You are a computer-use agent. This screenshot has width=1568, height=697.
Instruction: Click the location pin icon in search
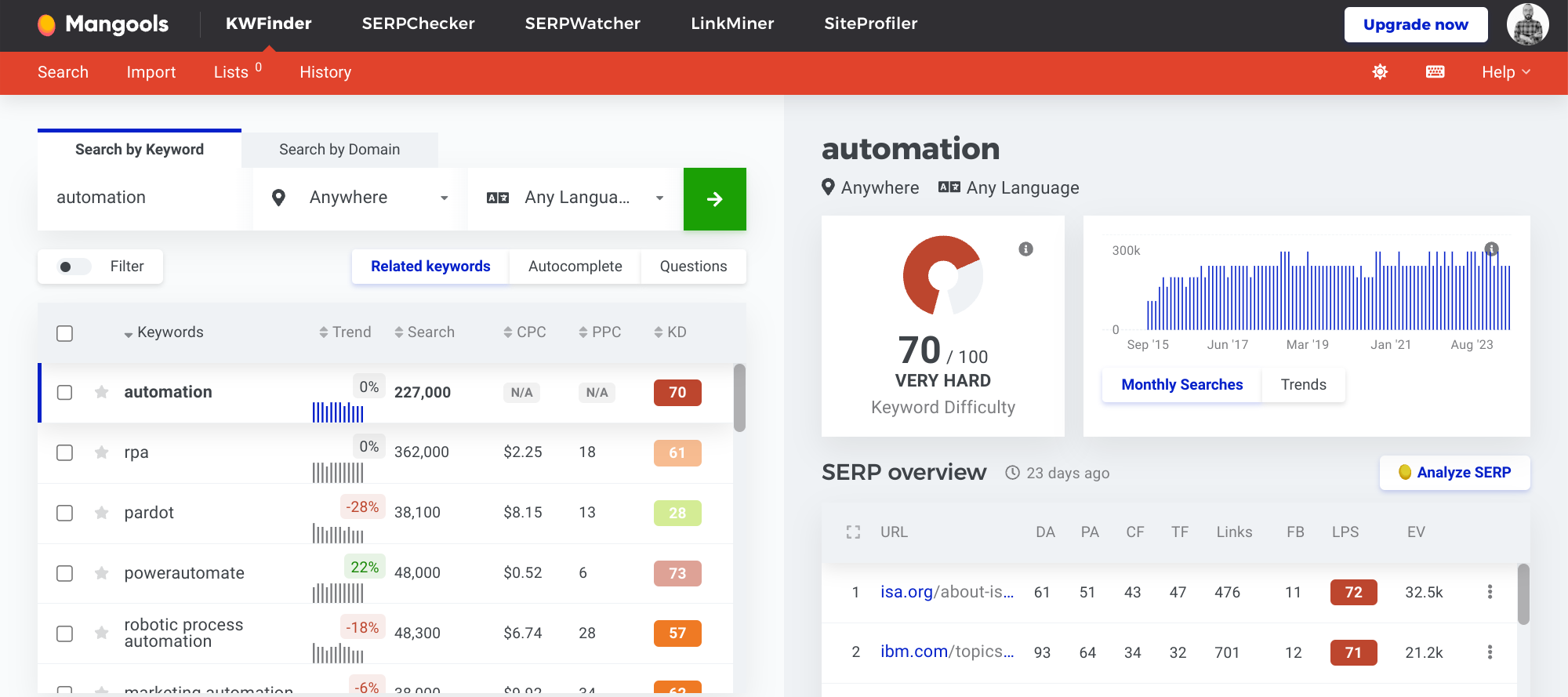[278, 198]
